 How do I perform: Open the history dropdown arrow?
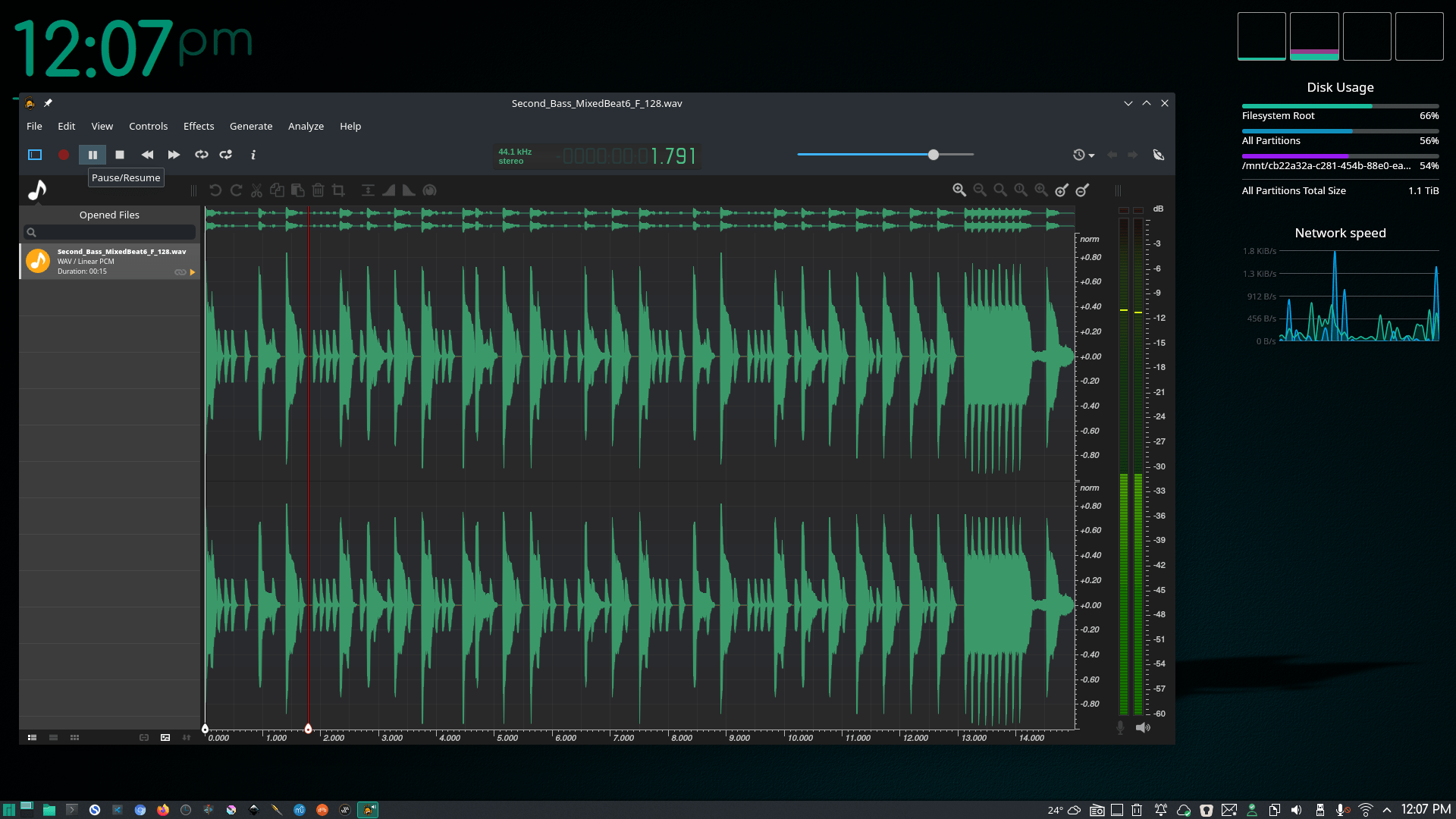pos(1091,155)
